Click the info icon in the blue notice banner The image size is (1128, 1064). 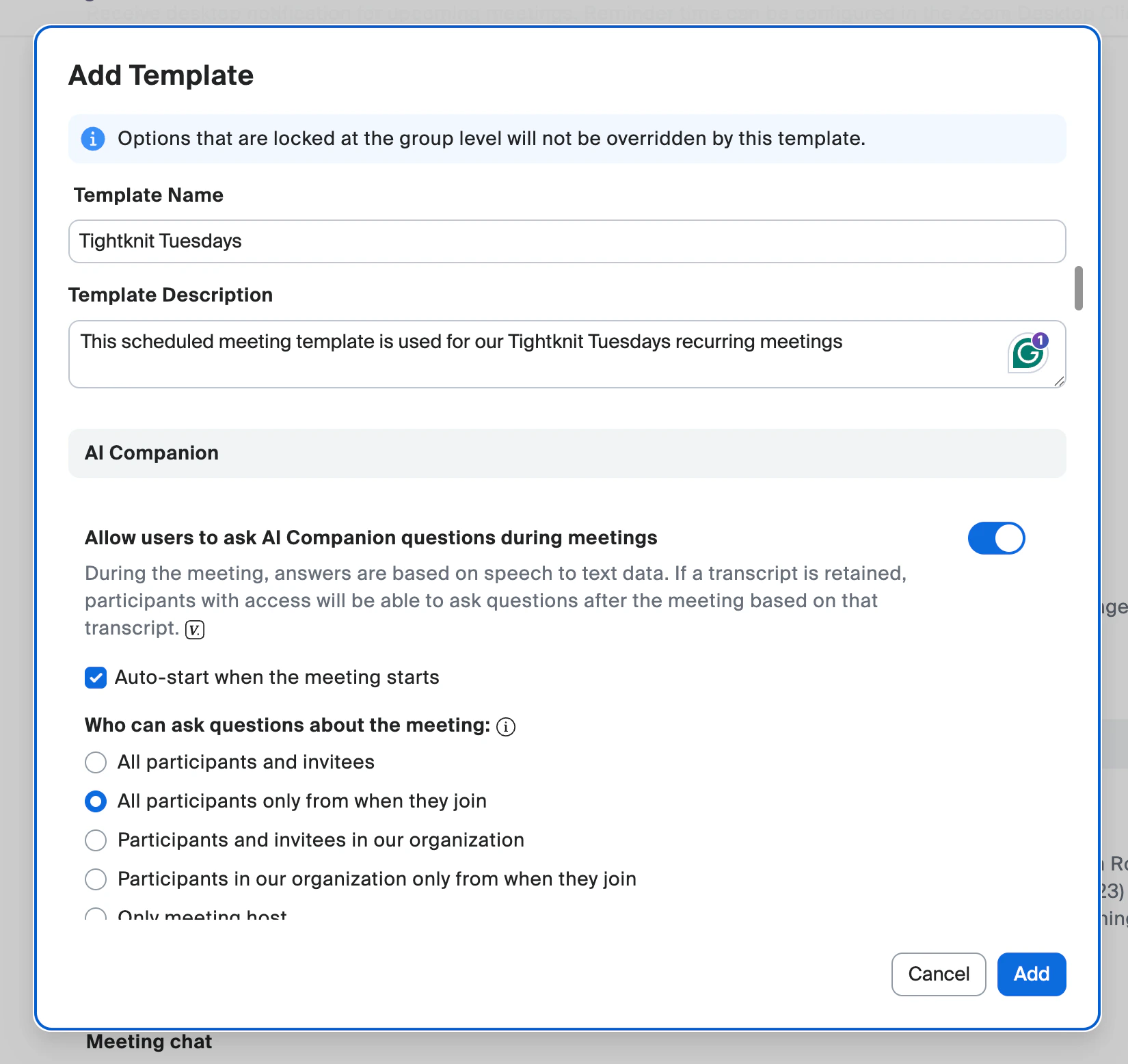93,139
